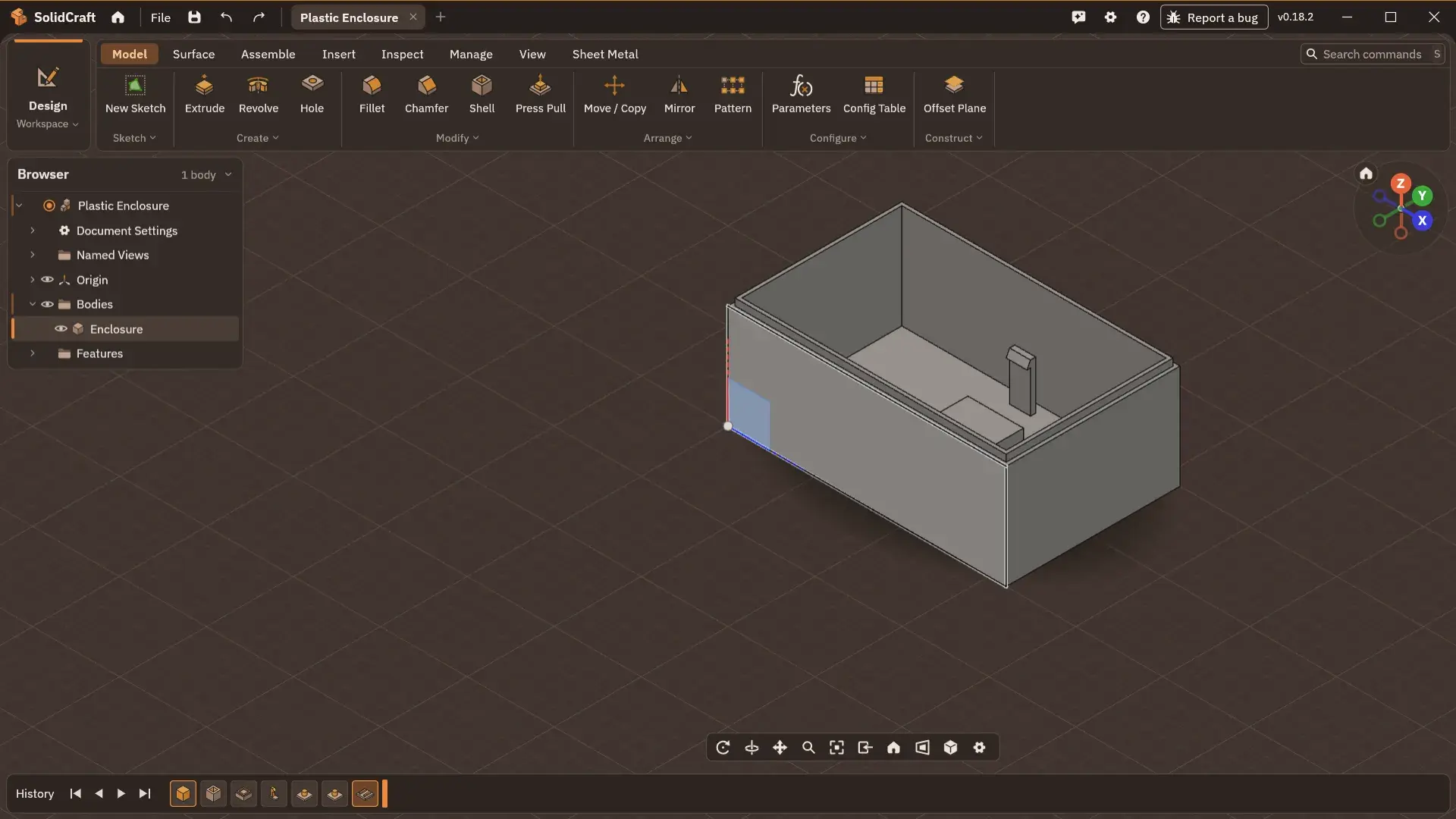The width and height of the screenshot is (1456, 819).
Task: Open the 1 body filter dropdown
Action: pos(206,175)
